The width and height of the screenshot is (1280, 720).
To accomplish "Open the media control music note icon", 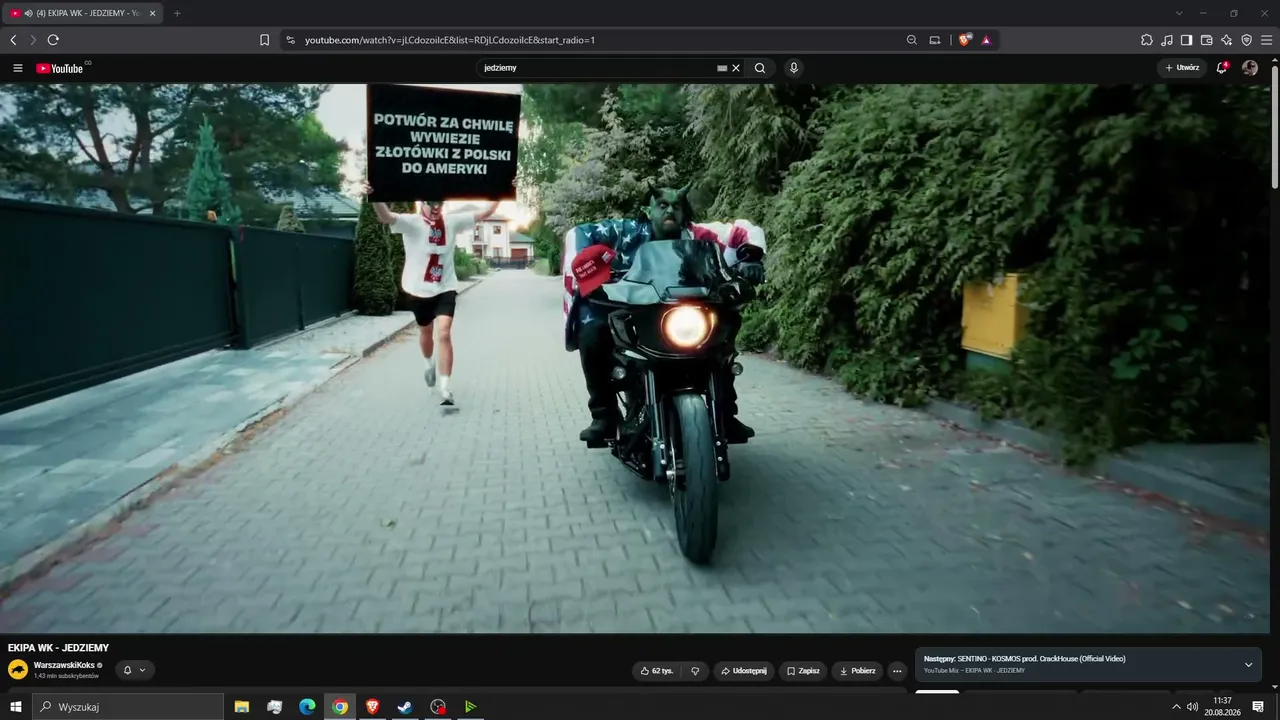I will coord(1167,40).
